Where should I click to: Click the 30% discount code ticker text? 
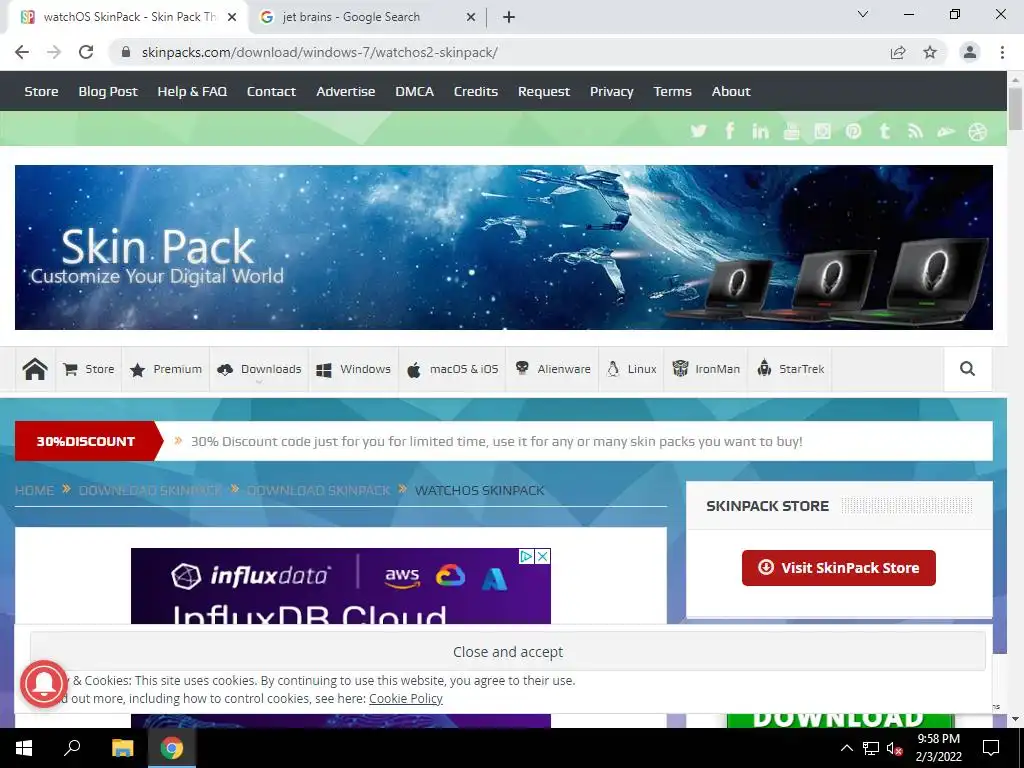(496, 441)
